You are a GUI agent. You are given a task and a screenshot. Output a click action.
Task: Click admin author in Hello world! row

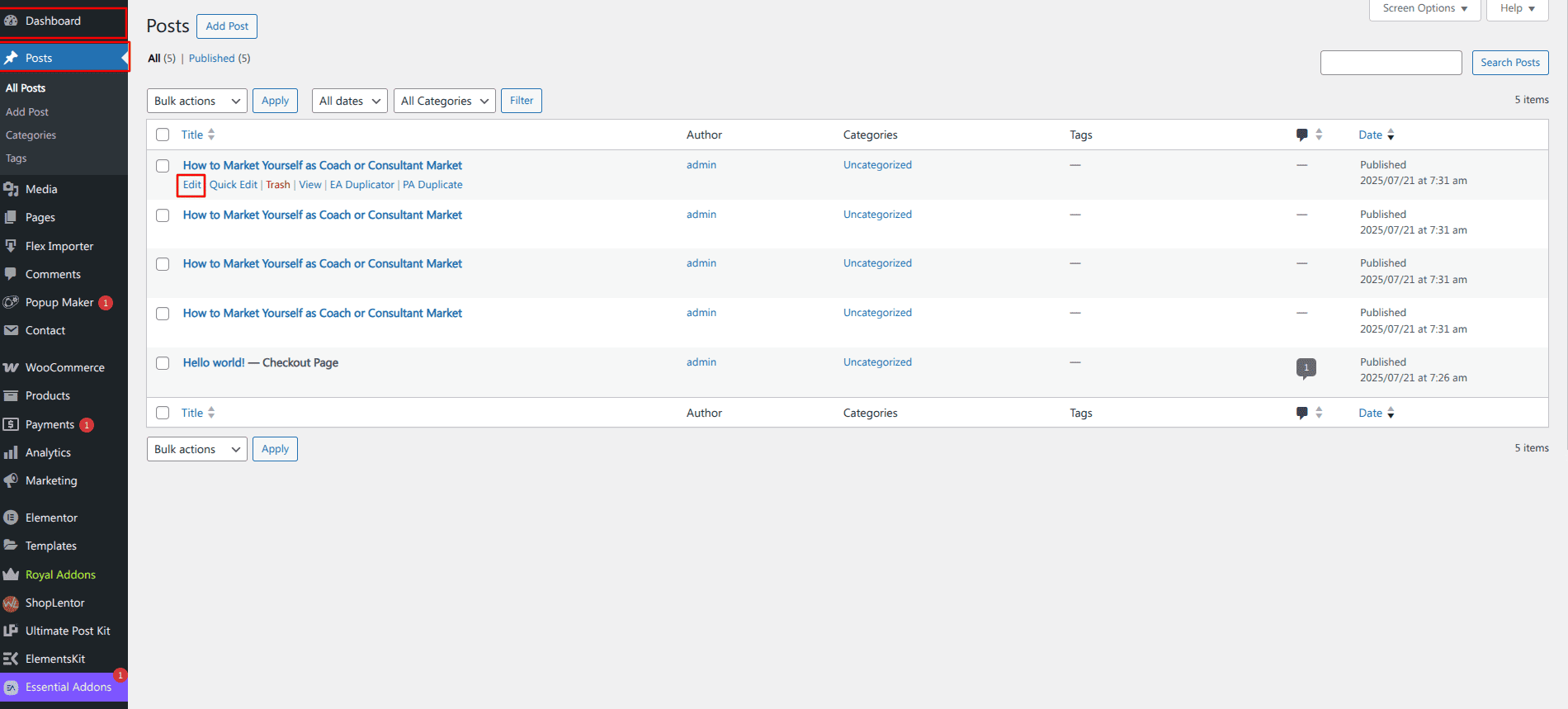tap(701, 362)
